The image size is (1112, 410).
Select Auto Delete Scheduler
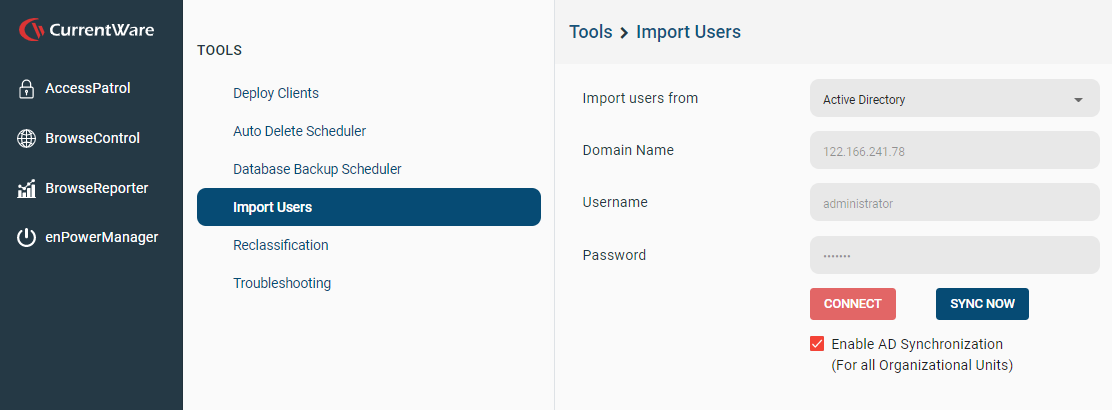[299, 131]
